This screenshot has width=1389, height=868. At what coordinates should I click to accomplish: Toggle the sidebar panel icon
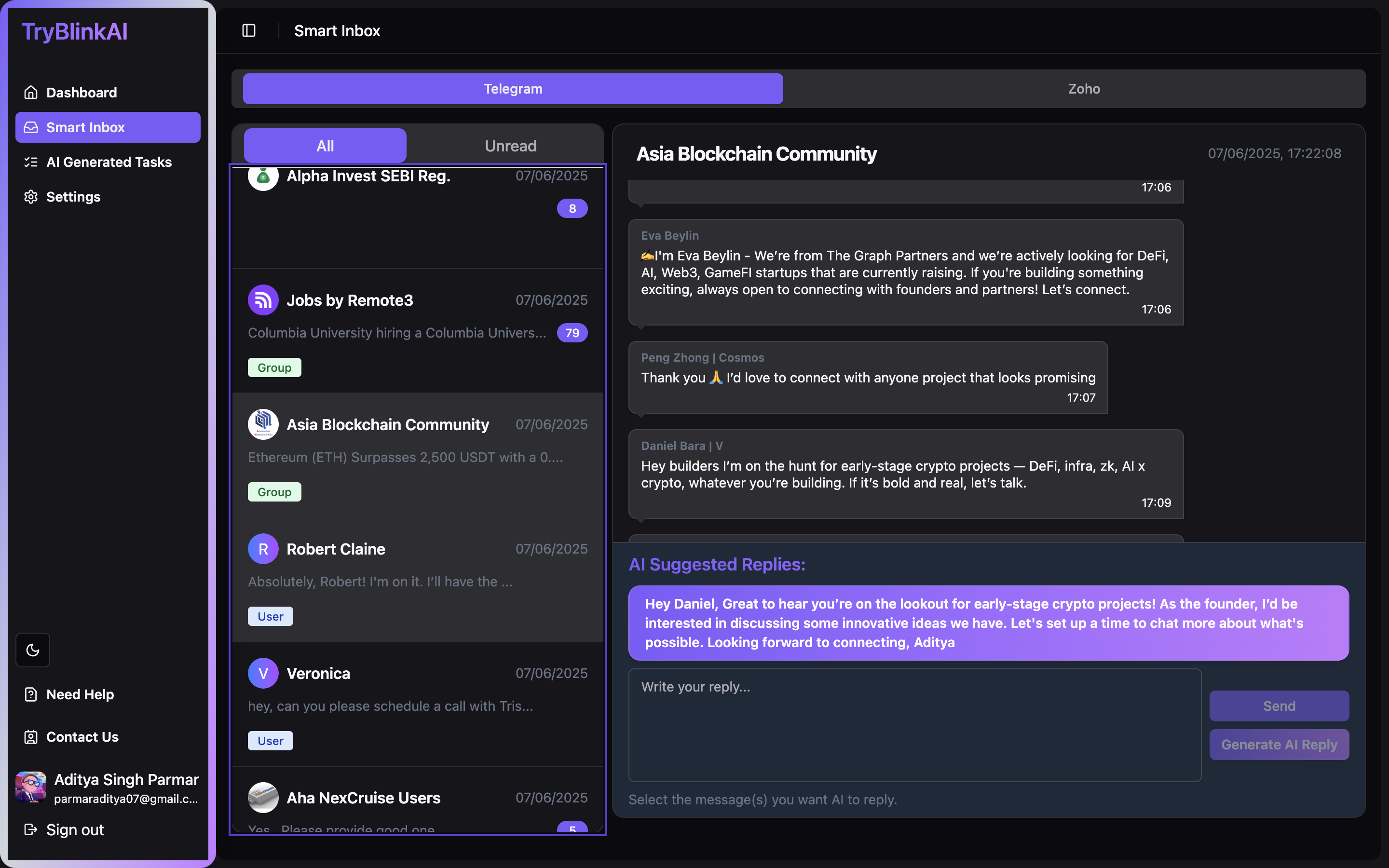(x=248, y=30)
